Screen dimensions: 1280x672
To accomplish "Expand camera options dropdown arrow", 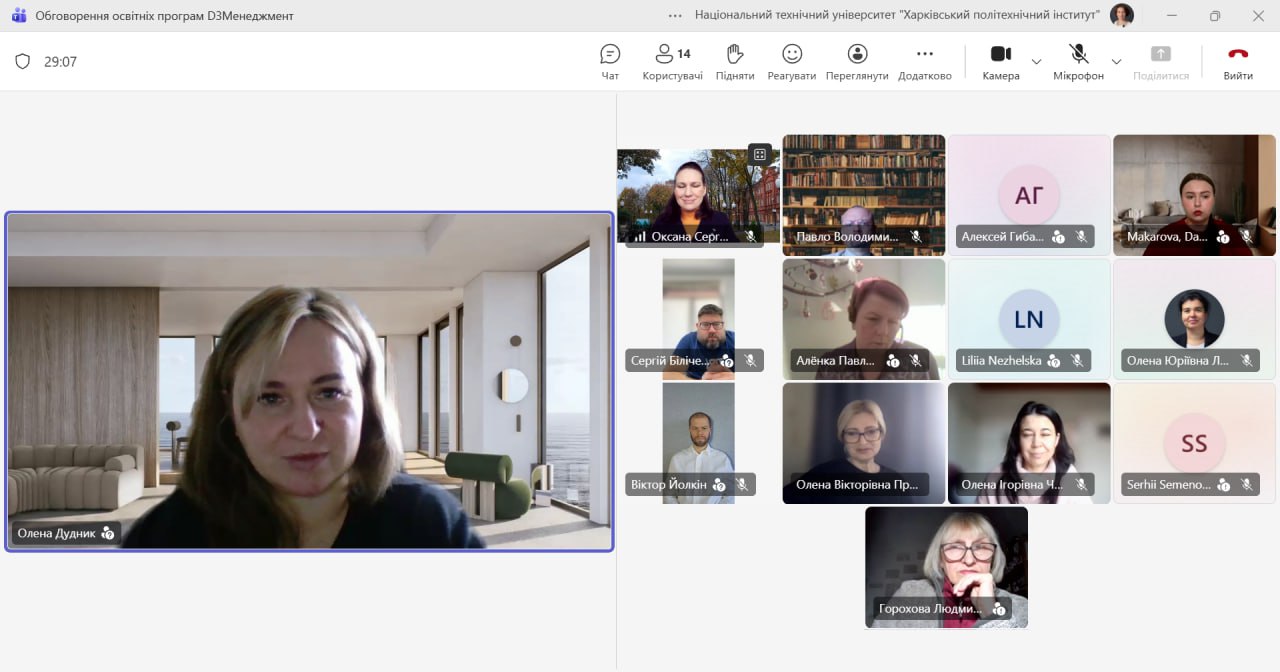I will point(1036,62).
